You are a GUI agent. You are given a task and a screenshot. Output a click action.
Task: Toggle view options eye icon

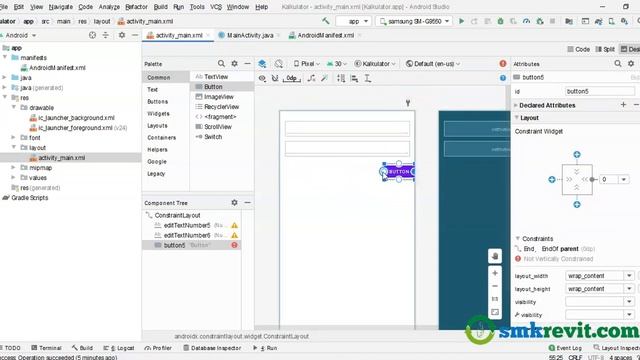[x=262, y=78]
